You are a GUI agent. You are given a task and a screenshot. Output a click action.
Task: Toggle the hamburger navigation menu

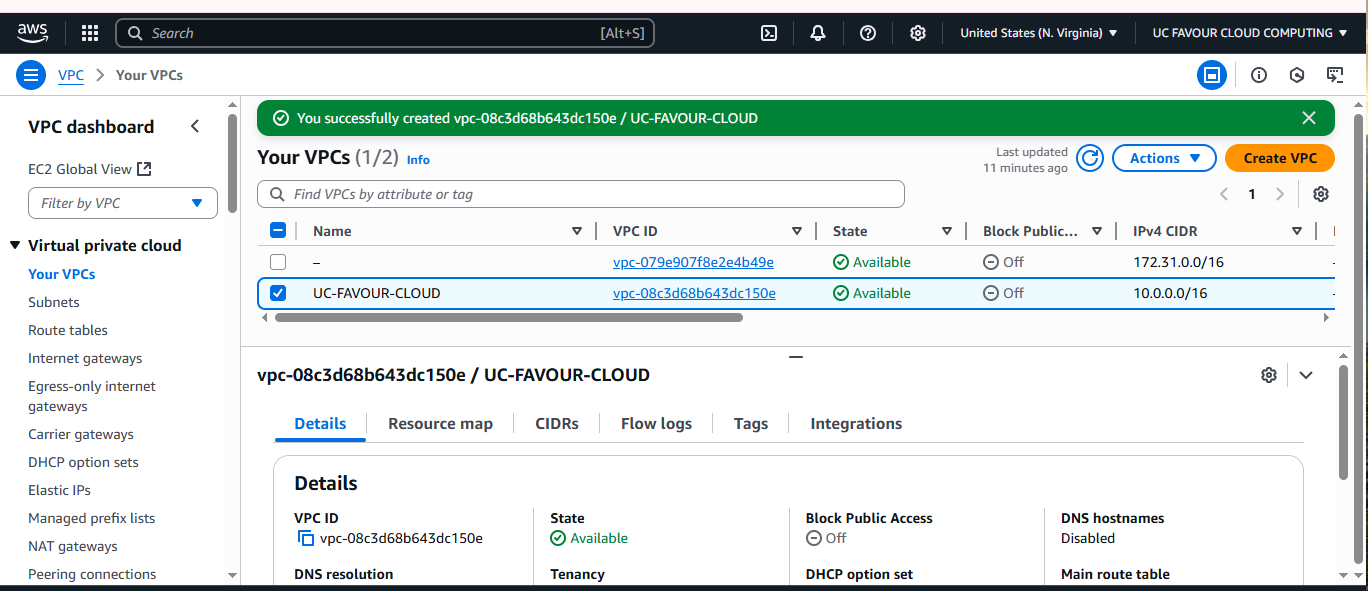coord(31,75)
